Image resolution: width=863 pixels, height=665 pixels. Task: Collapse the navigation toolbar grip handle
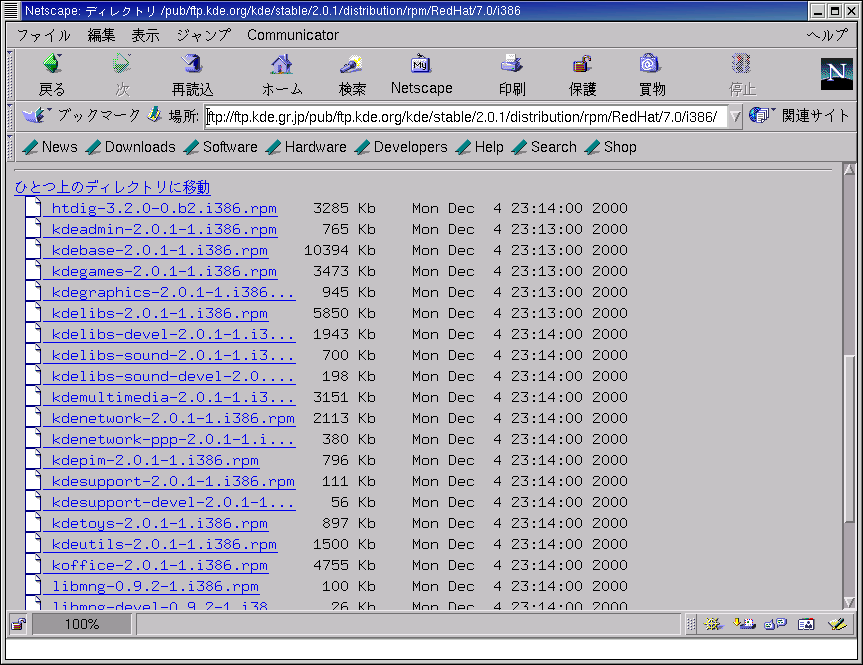(x=10, y=75)
